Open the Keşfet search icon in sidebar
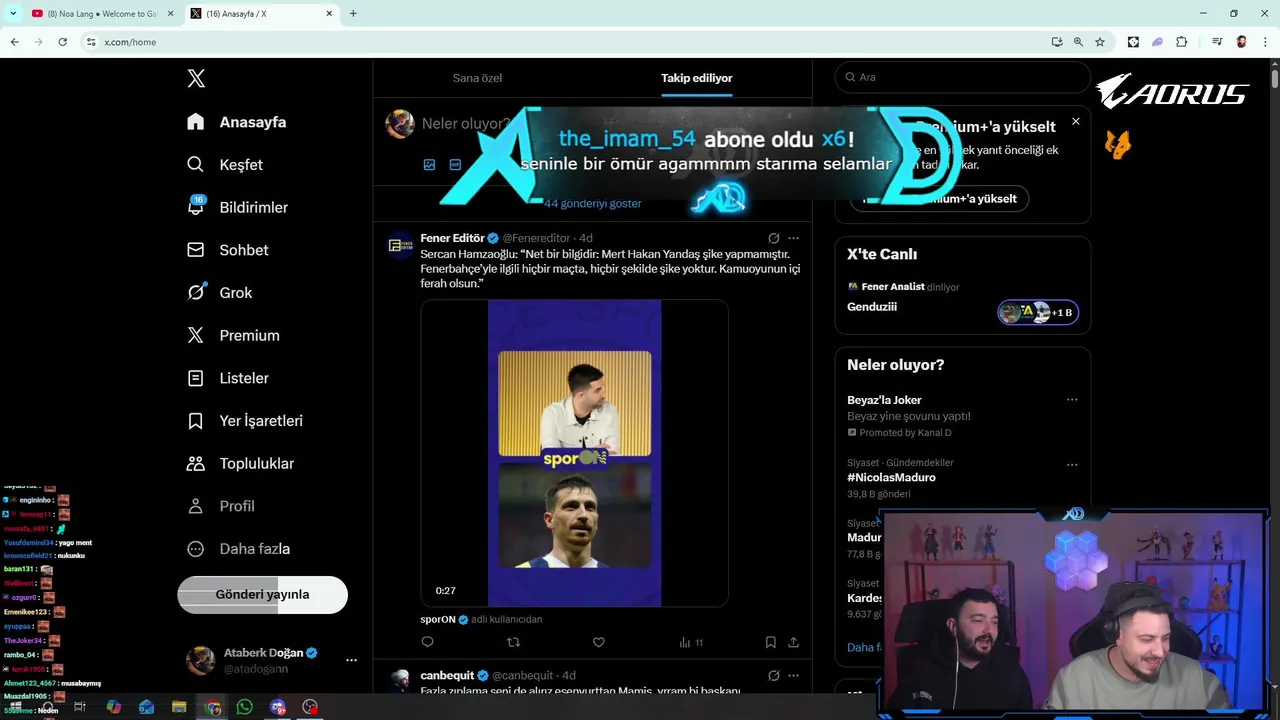1280x720 pixels. 196,164
